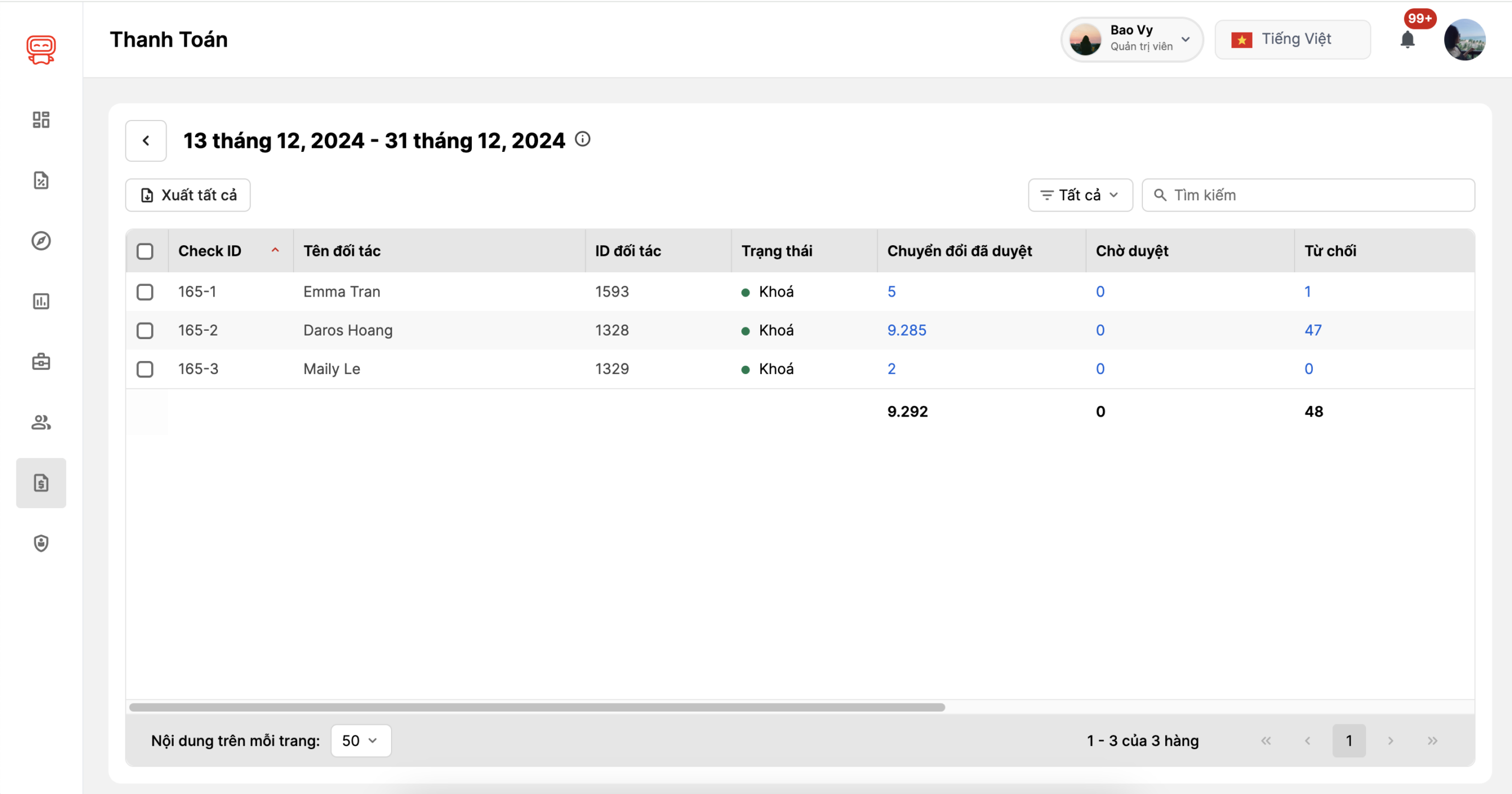The width and height of the screenshot is (1512, 794).
Task: Tick the checkbox for Emma Tran row
Action: click(x=145, y=292)
